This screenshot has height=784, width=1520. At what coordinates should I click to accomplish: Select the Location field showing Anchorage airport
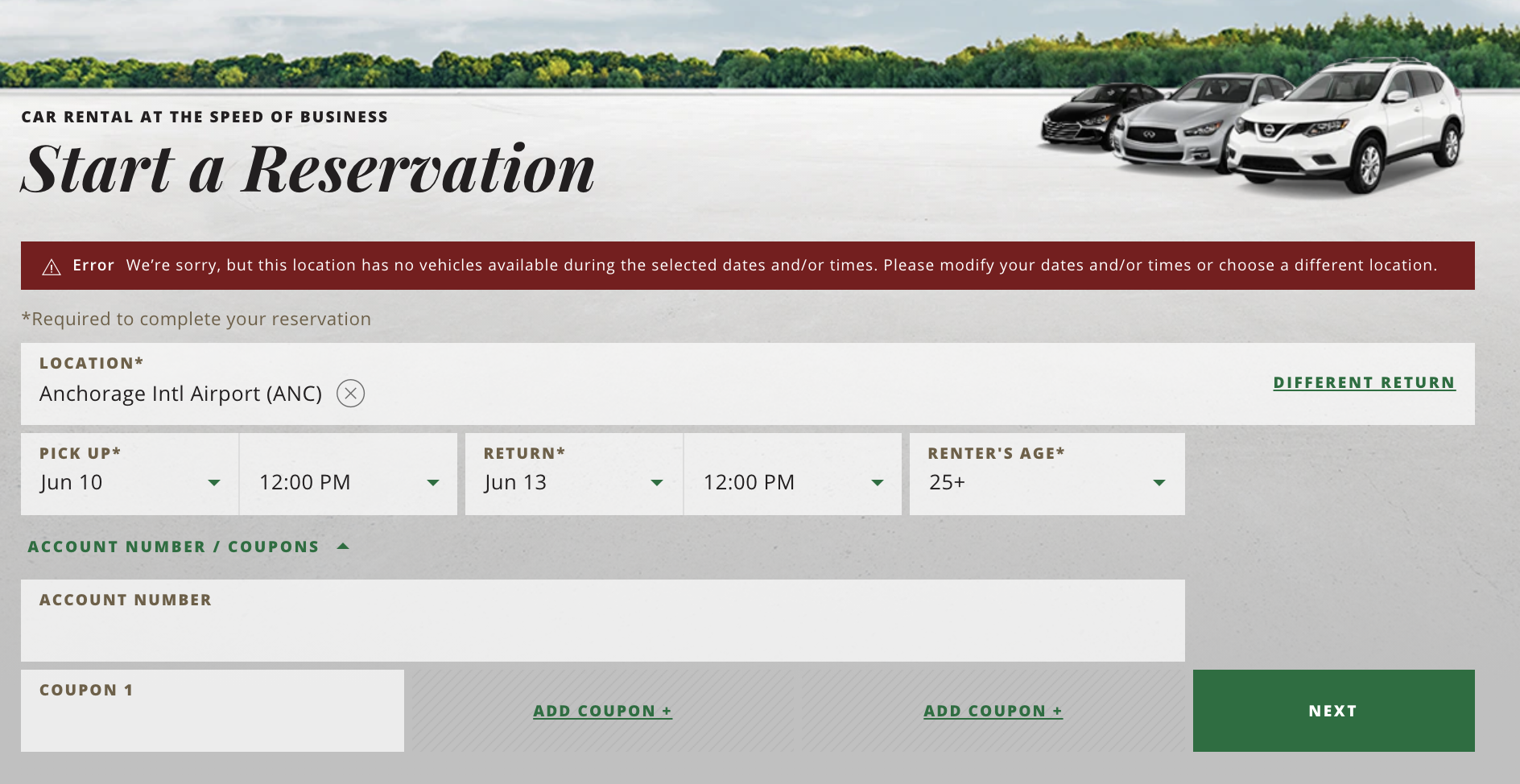click(182, 394)
